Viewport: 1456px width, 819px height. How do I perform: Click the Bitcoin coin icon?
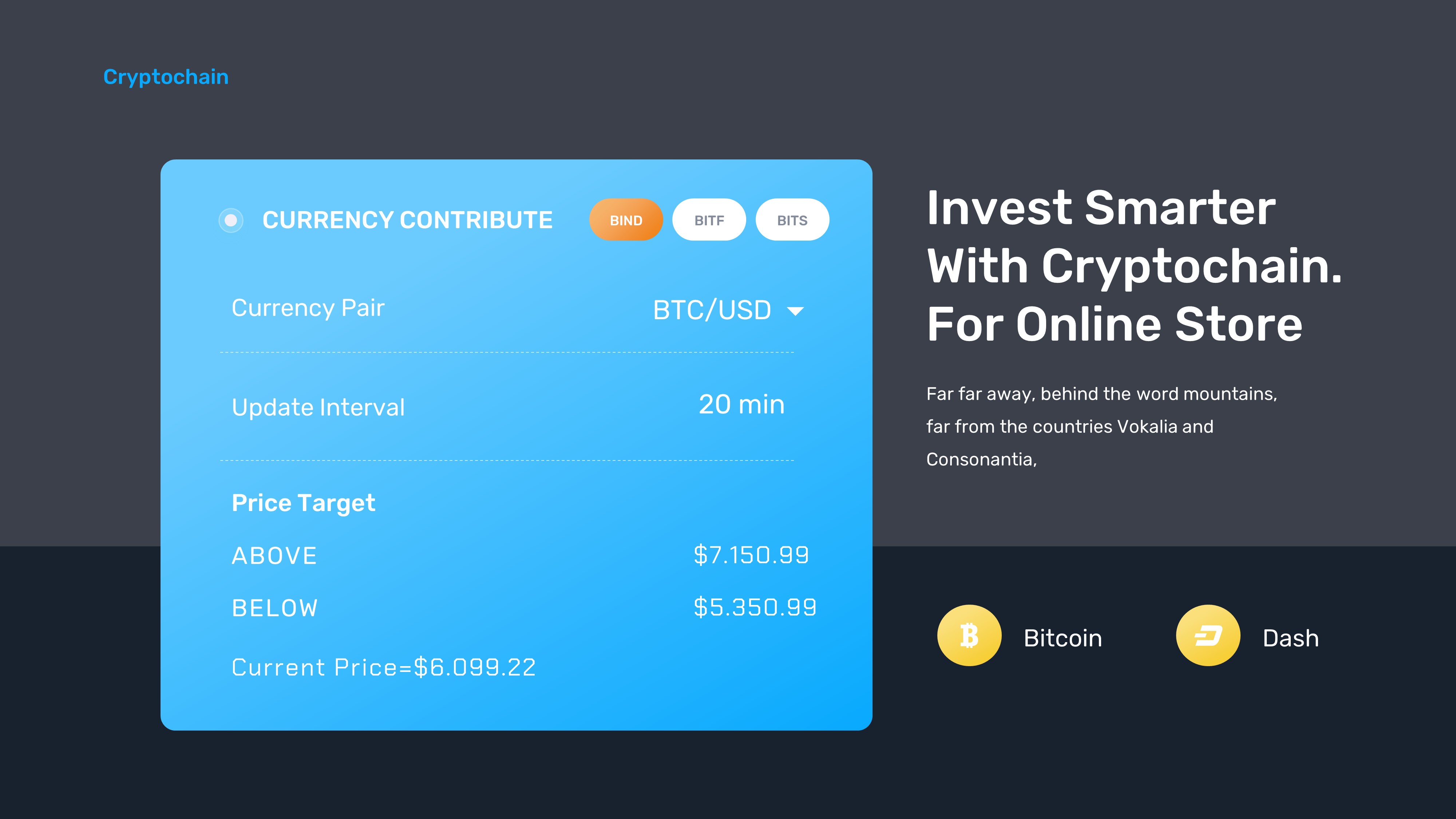tap(969, 635)
